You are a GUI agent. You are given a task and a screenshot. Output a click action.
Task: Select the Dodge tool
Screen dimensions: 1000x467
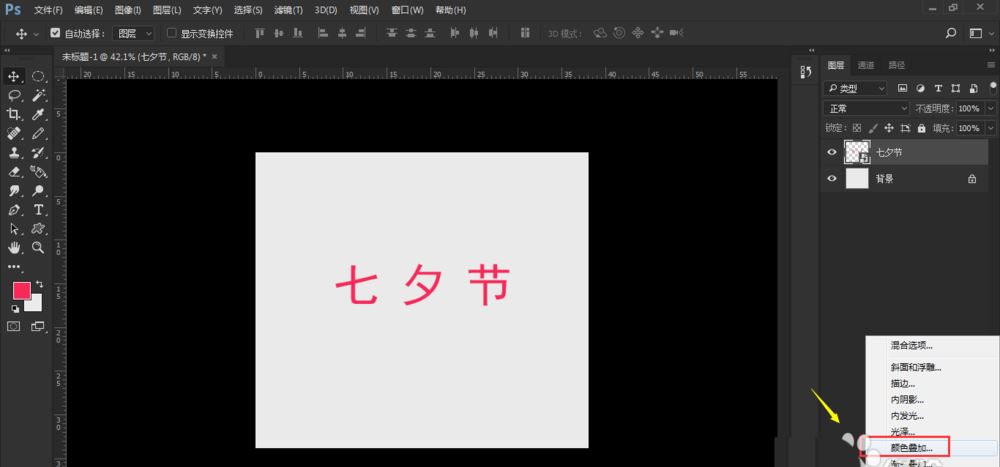coord(38,191)
